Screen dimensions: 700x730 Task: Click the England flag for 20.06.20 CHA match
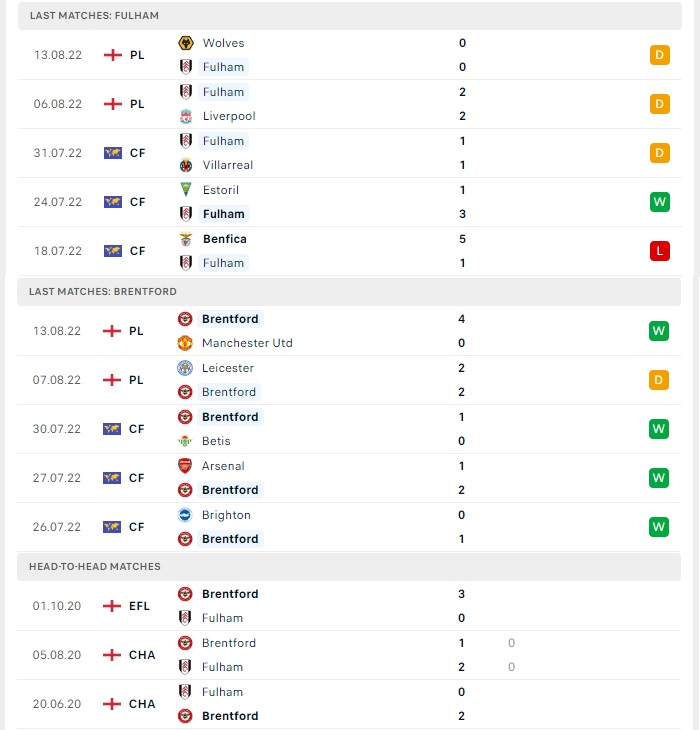(112, 704)
